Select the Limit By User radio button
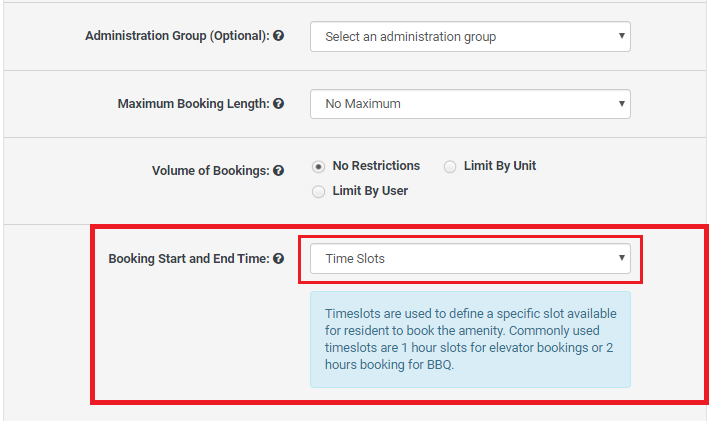The width and height of the screenshot is (713, 421). click(319, 191)
